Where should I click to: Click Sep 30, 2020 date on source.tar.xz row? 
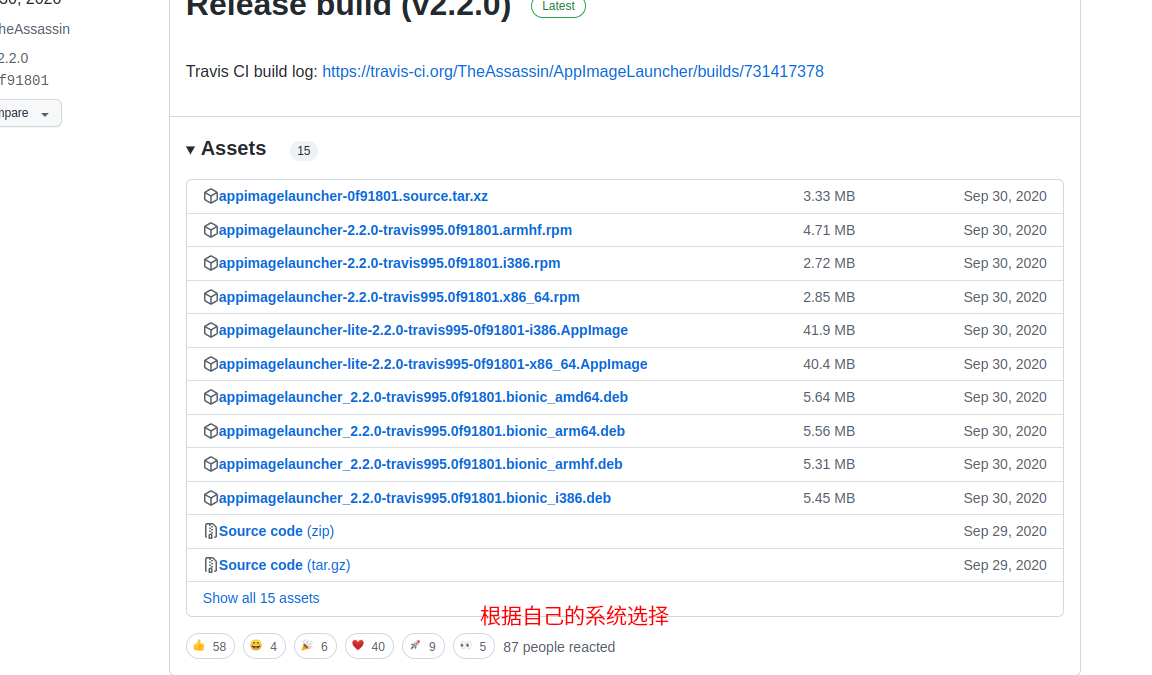coord(1005,196)
